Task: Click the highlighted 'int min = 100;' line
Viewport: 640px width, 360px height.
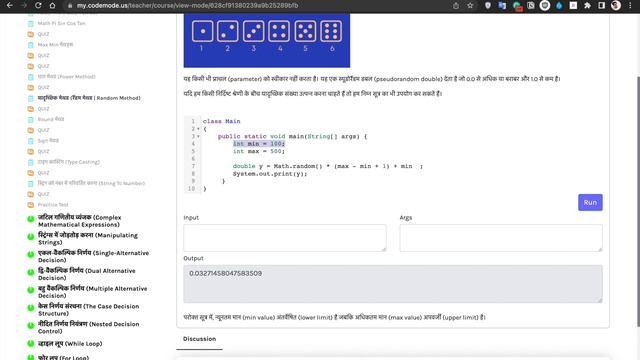Action: [259, 144]
